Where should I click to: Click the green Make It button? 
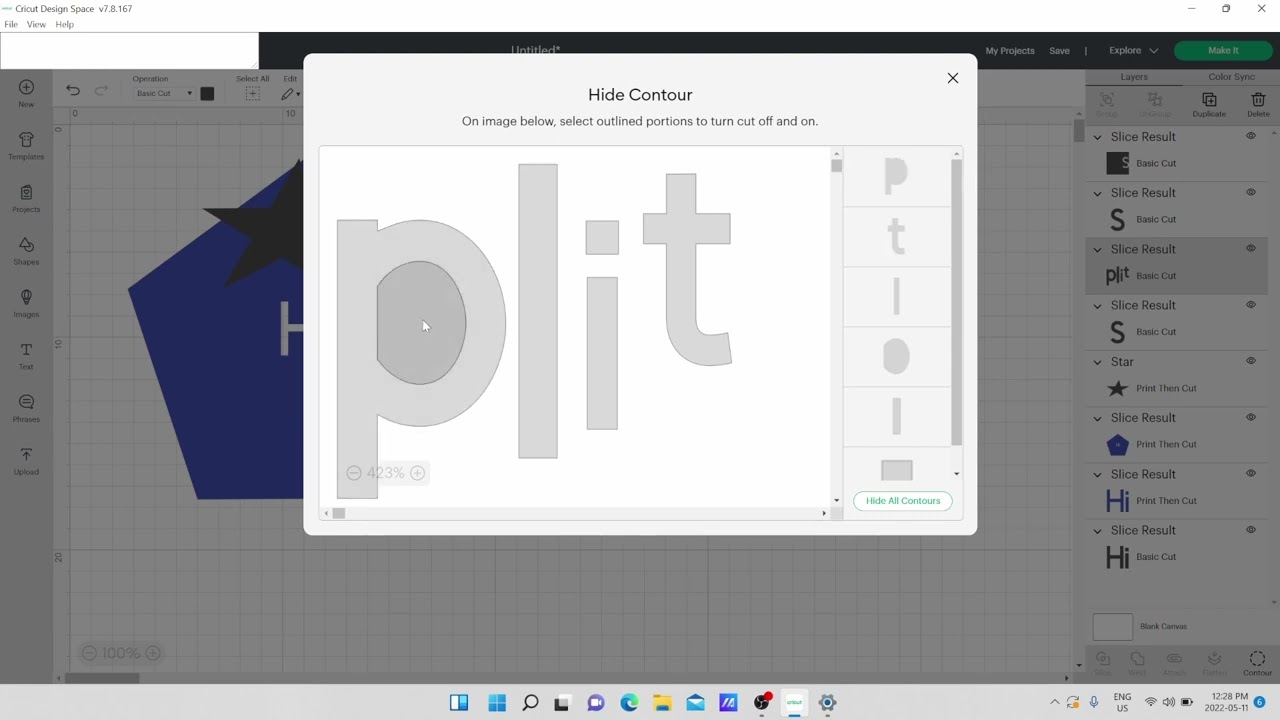tap(1223, 50)
